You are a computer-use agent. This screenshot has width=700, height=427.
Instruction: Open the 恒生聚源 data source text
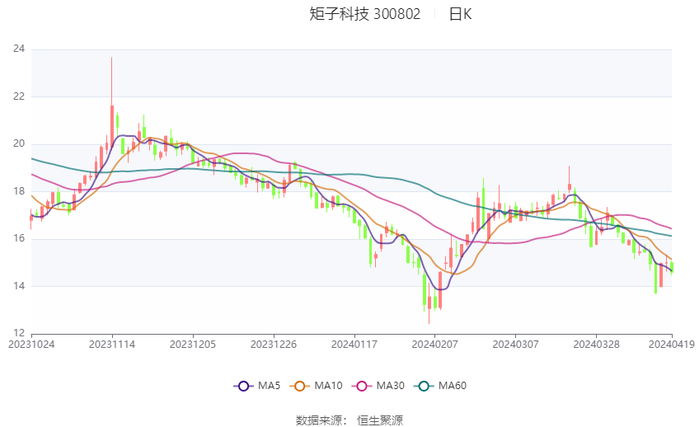[381, 420]
